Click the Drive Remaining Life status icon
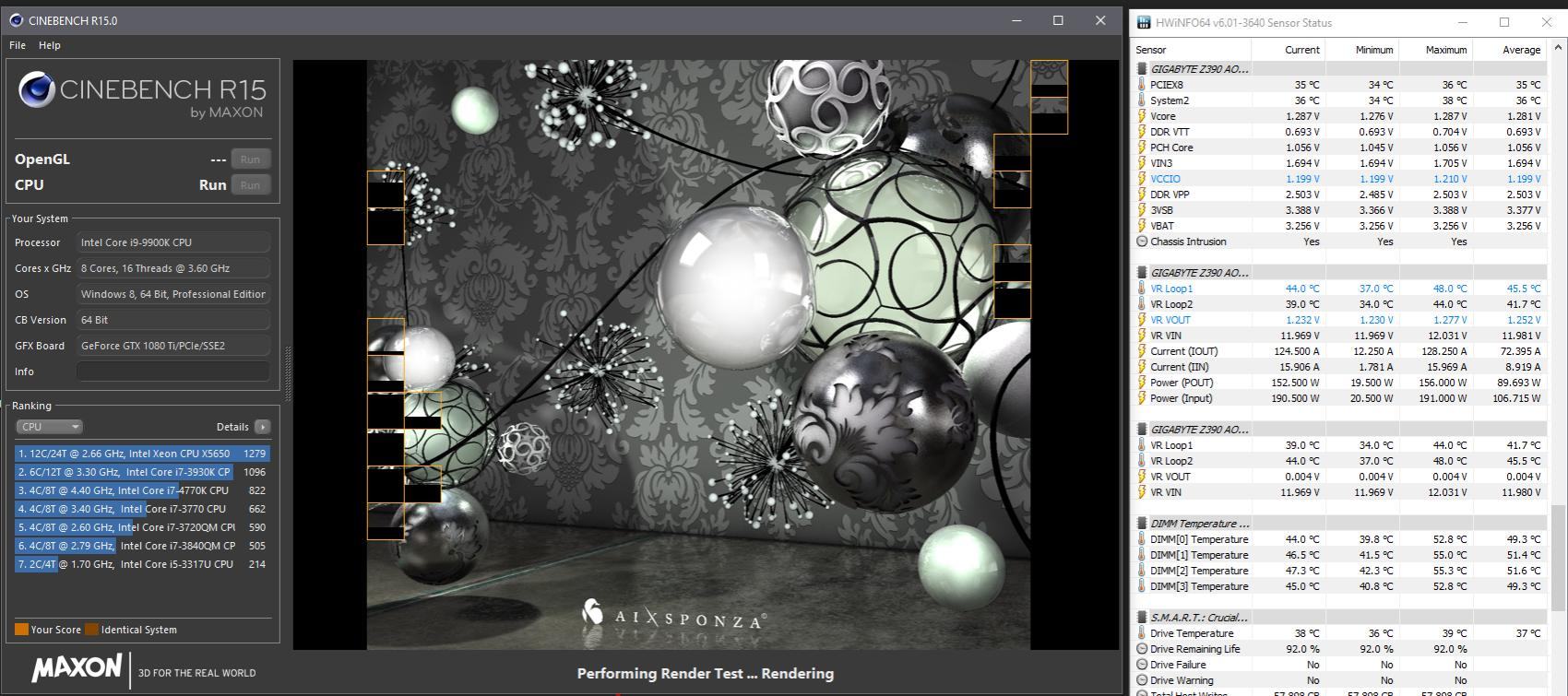This screenshot has height=696, width=1568. coord(1142,649)
